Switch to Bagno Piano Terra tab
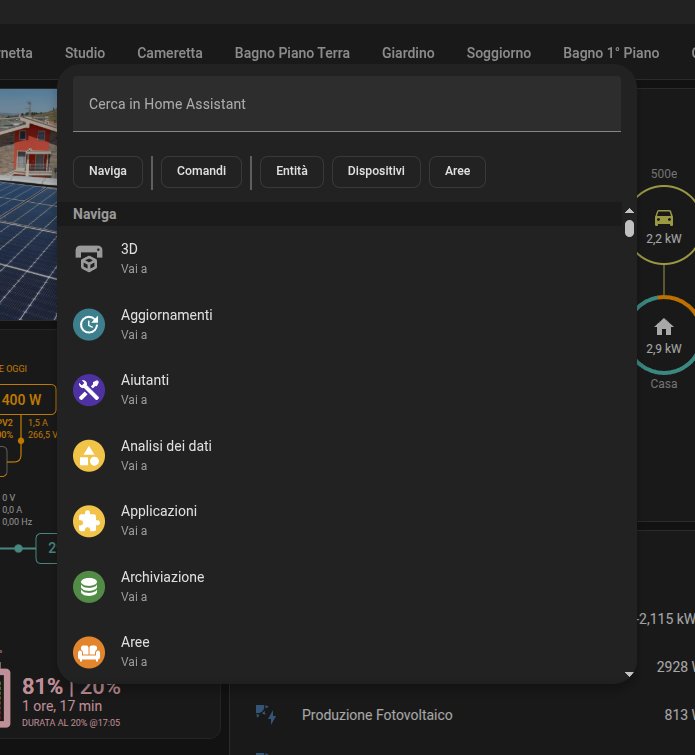Image resolution: width=695 pixels, height=755 pixels. (292, 53)
